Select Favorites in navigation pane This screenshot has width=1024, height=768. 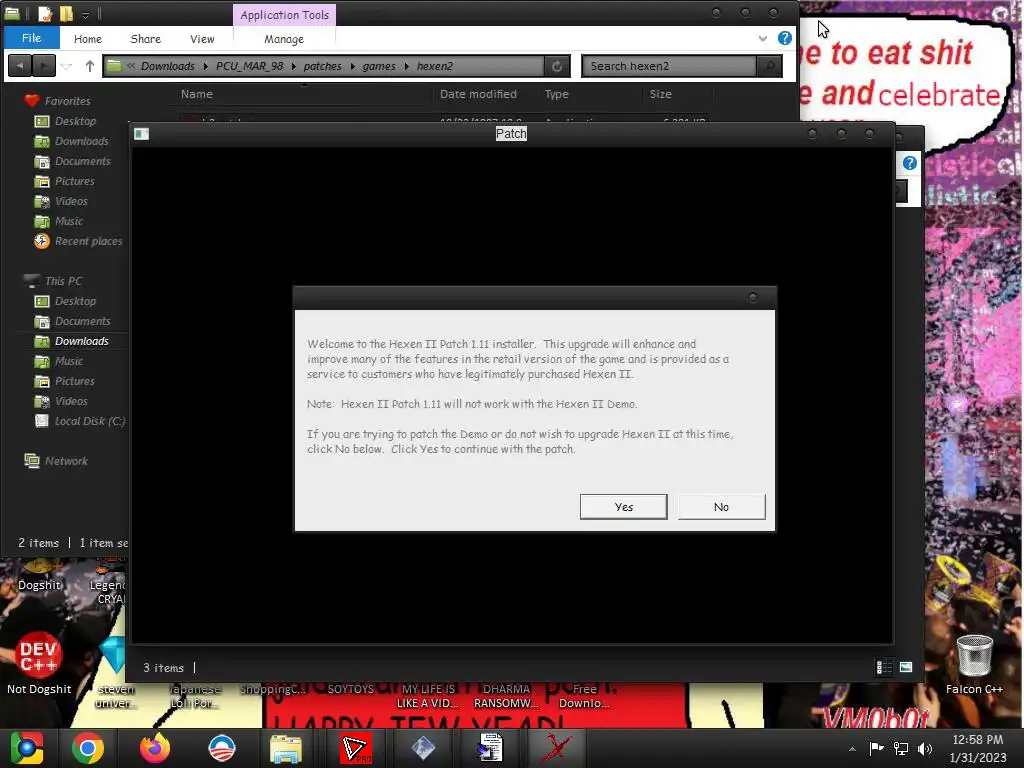pyautogui.click(x=67, y=101)
